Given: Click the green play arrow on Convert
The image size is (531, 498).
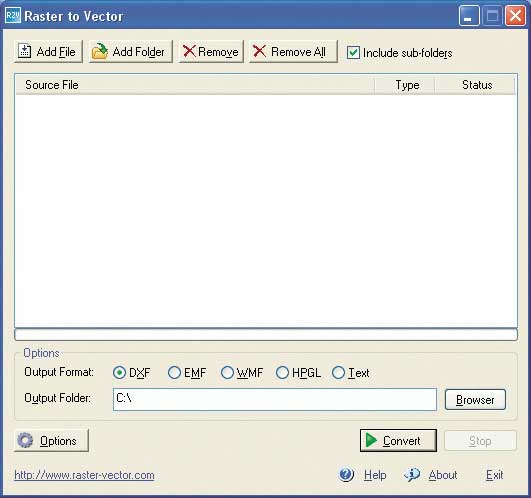Looking at the screenshot, I should [x=371, y=440].
